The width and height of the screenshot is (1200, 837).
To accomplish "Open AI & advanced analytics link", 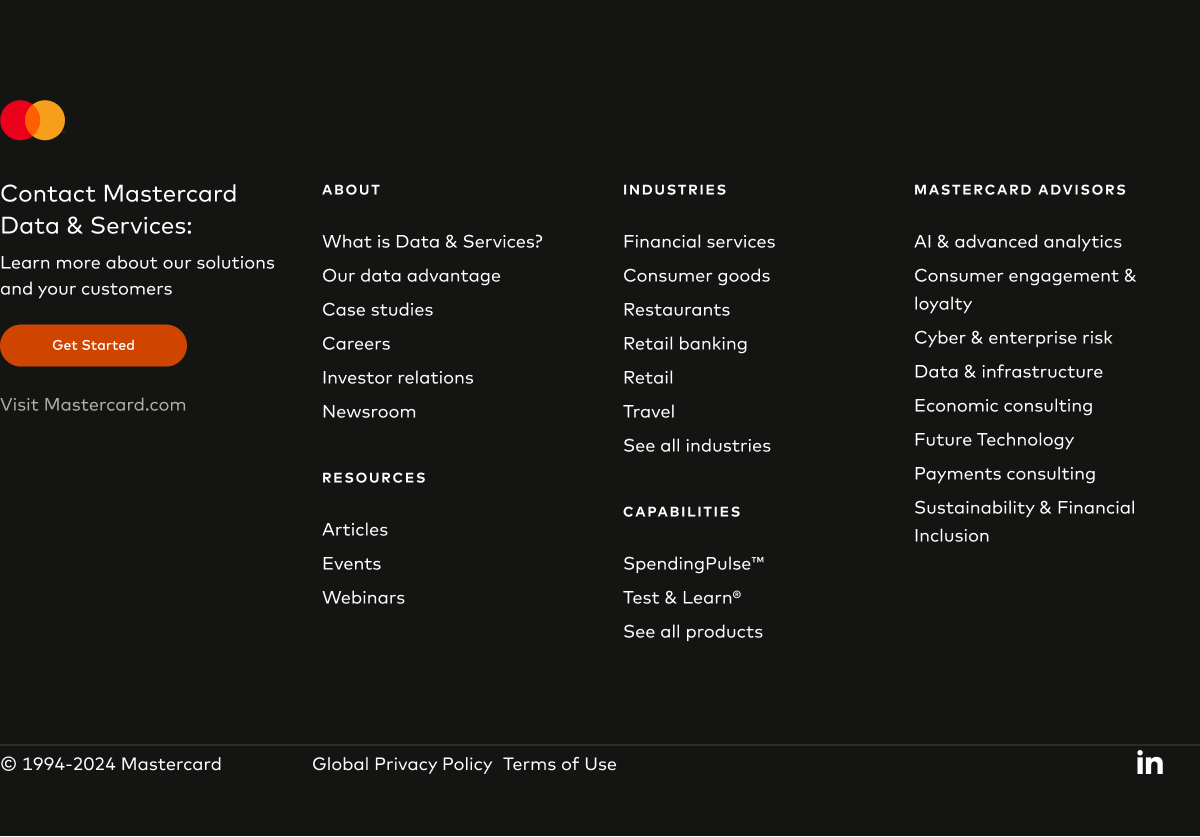I will tap(1017, 242).
